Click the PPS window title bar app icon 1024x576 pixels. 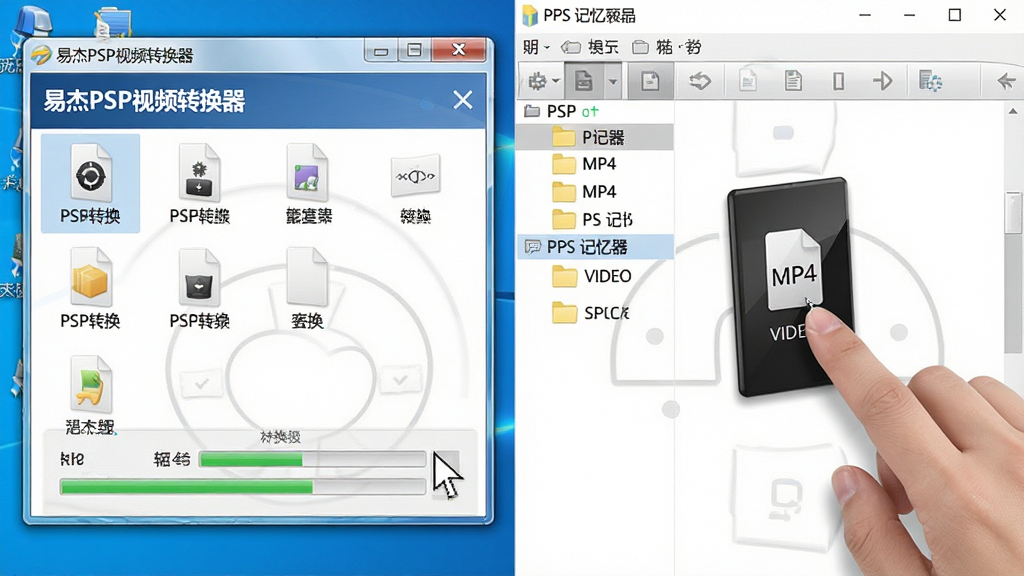[530, 15]
